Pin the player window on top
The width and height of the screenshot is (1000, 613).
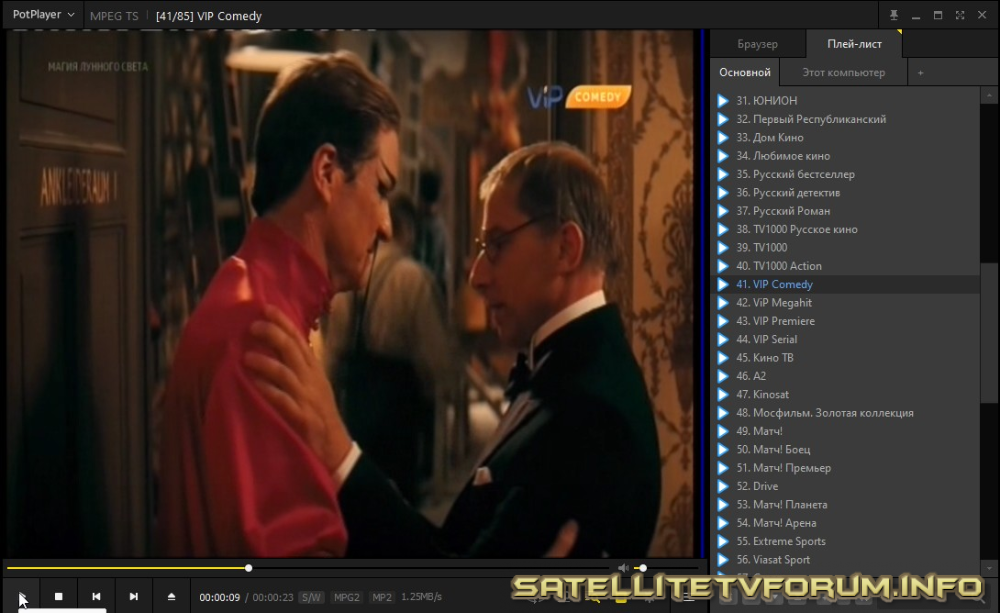893,15
